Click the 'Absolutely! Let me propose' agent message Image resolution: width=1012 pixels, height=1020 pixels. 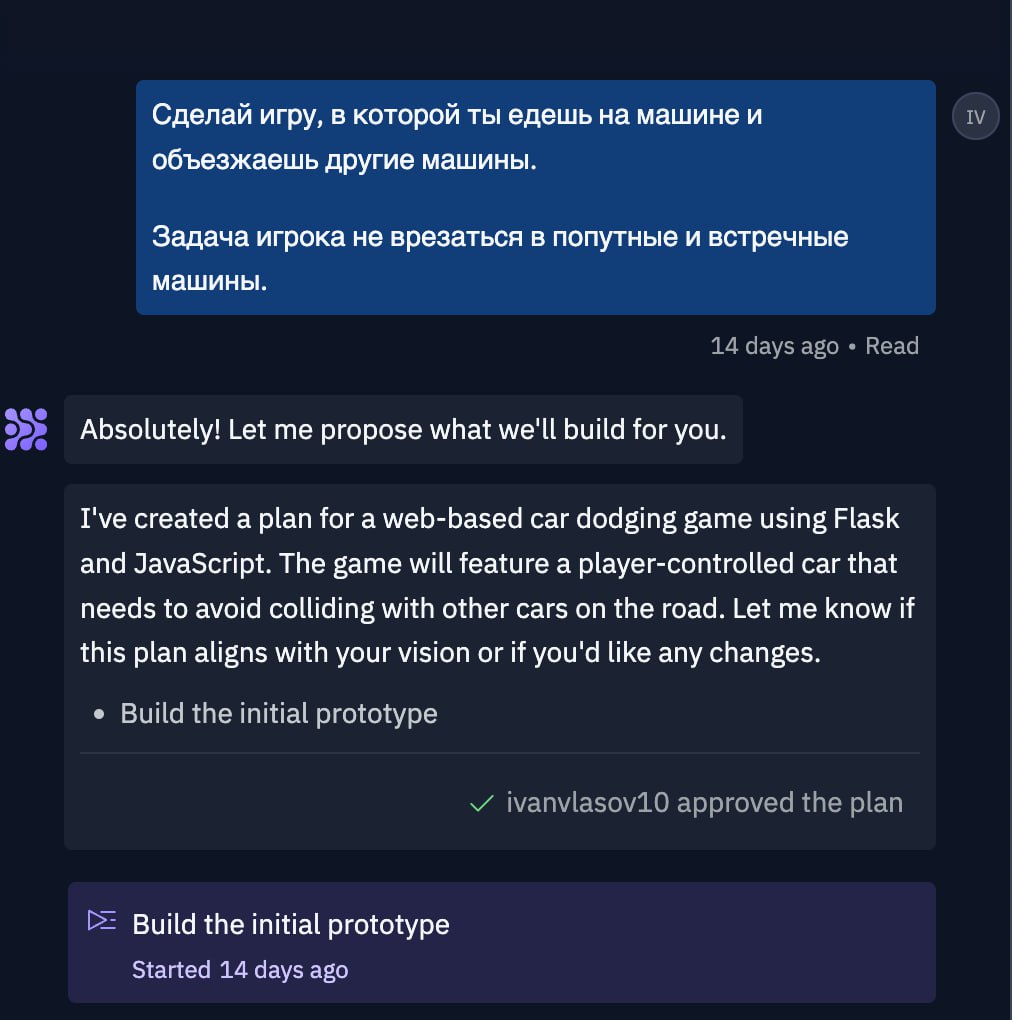click(x=403, y=429)
